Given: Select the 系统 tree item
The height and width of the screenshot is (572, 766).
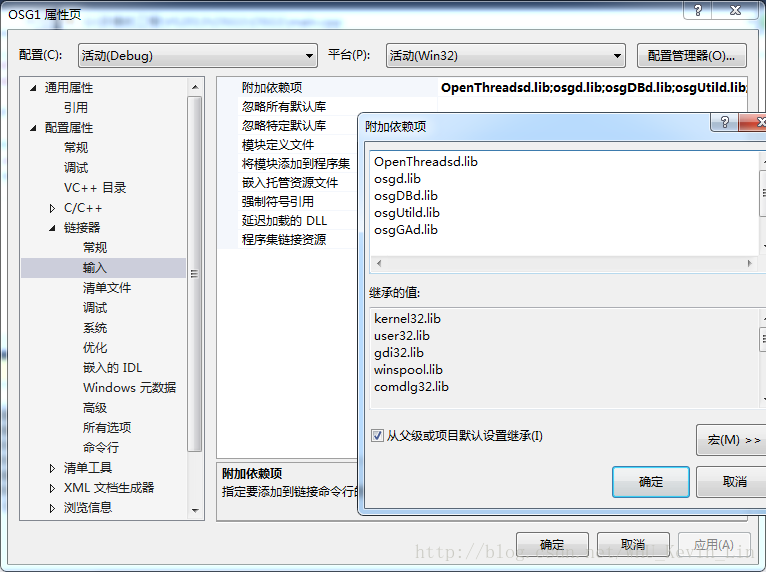Looking at the screenshot, I should point(95,328).
